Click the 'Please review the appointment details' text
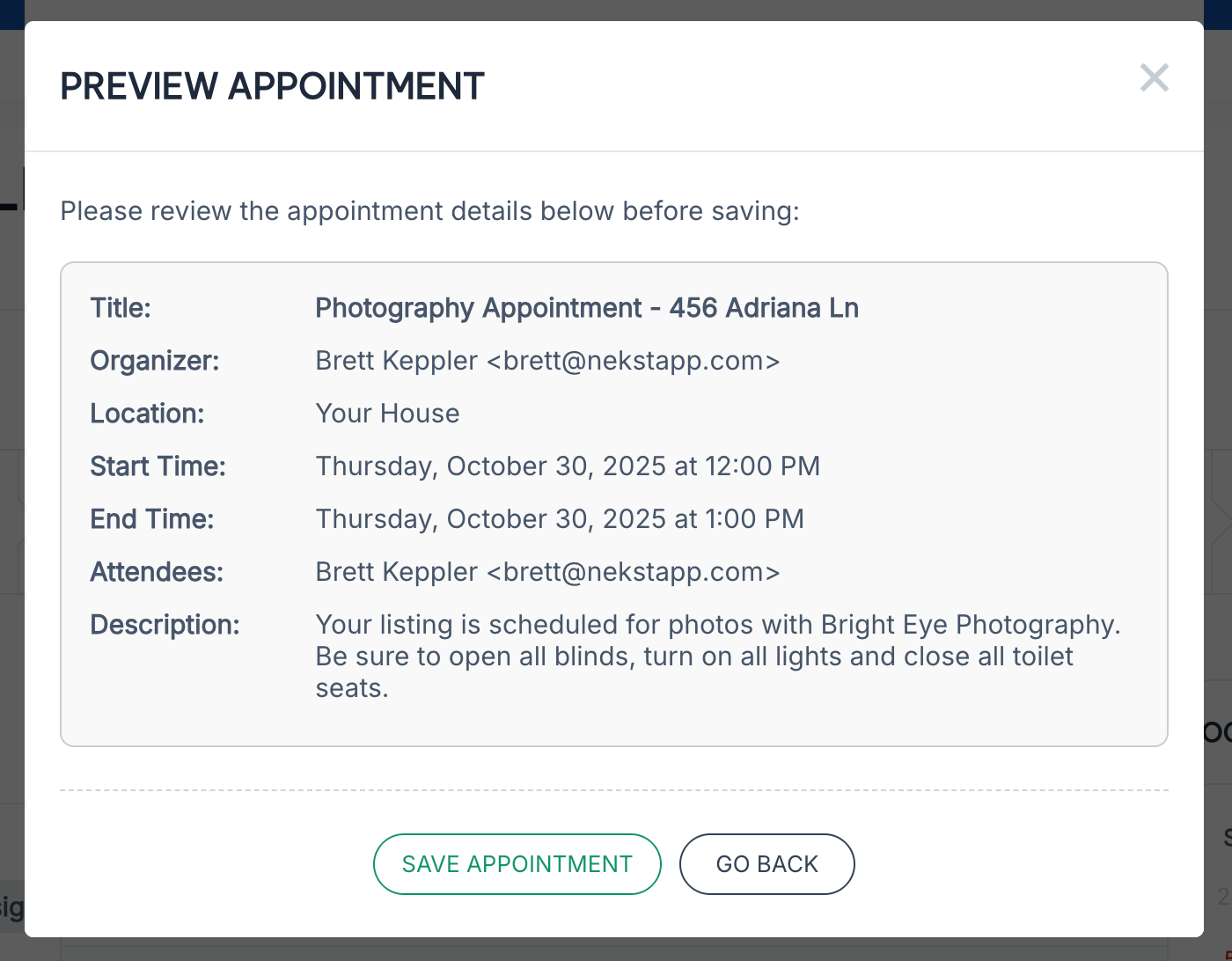Image resolution: width=1232 pixels, height=961 pixels. (429, 211)
